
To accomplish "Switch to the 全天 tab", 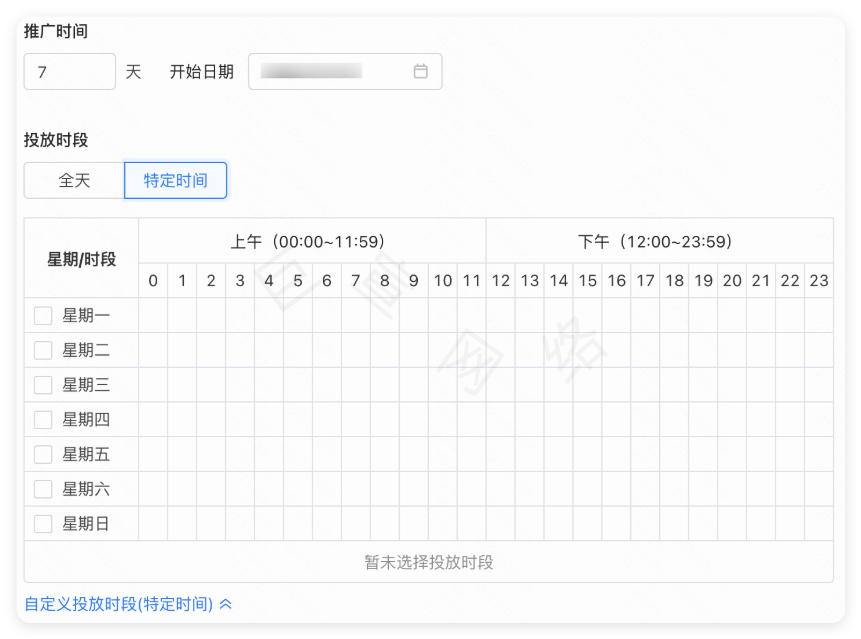I will click(x=73, y=180).
